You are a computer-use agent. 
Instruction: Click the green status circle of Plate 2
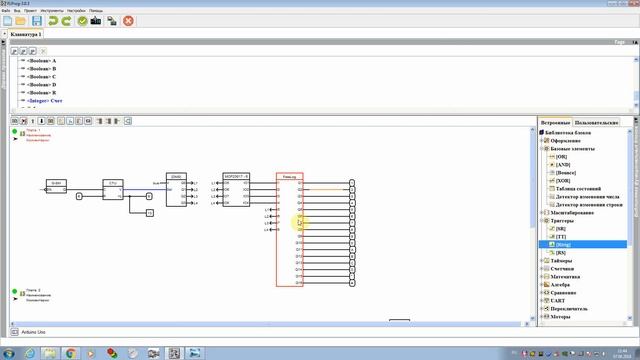(15, 291)
